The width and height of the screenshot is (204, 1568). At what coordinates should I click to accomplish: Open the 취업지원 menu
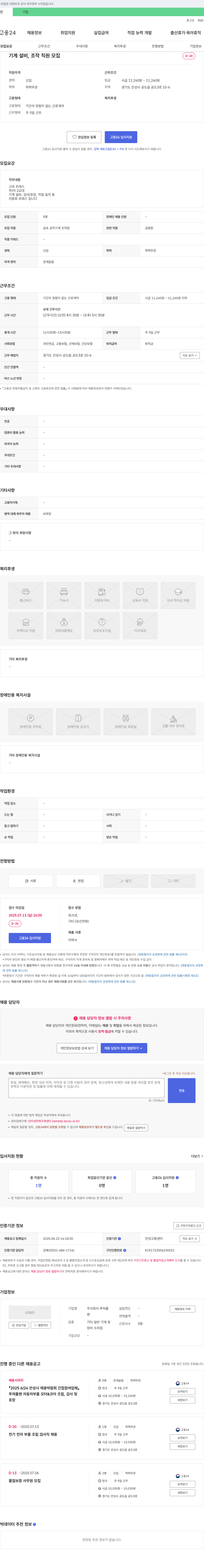pos(68,33)
